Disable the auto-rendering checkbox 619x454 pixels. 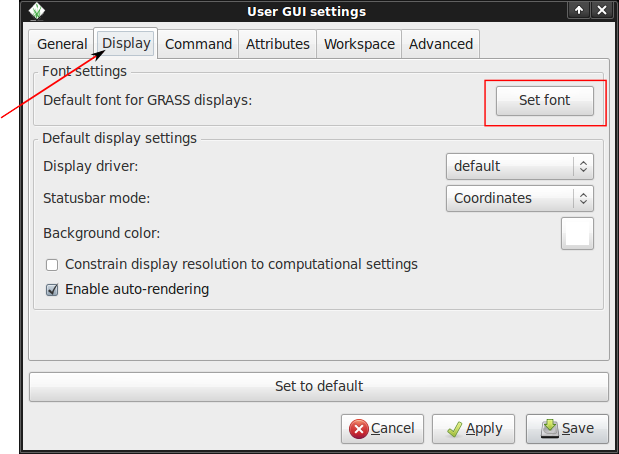[52, 290]
